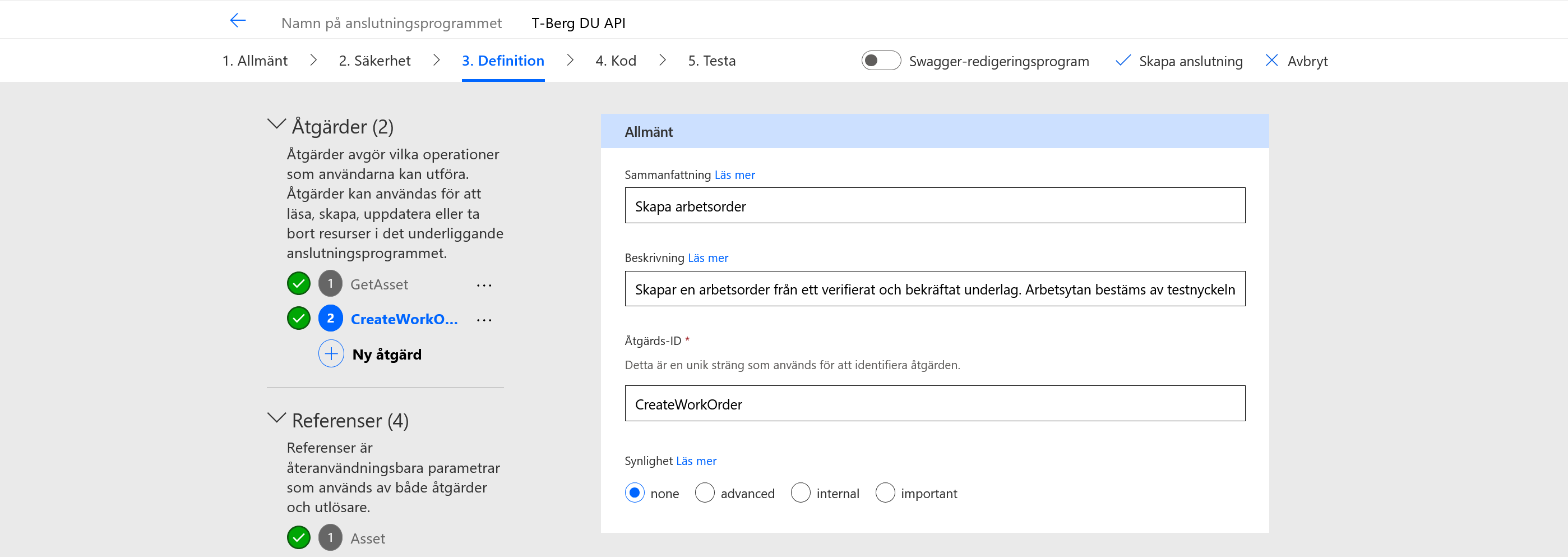The image size is (1568, 557).
Task: Select the none visibility radio button
Action: (x=634, y=492)
